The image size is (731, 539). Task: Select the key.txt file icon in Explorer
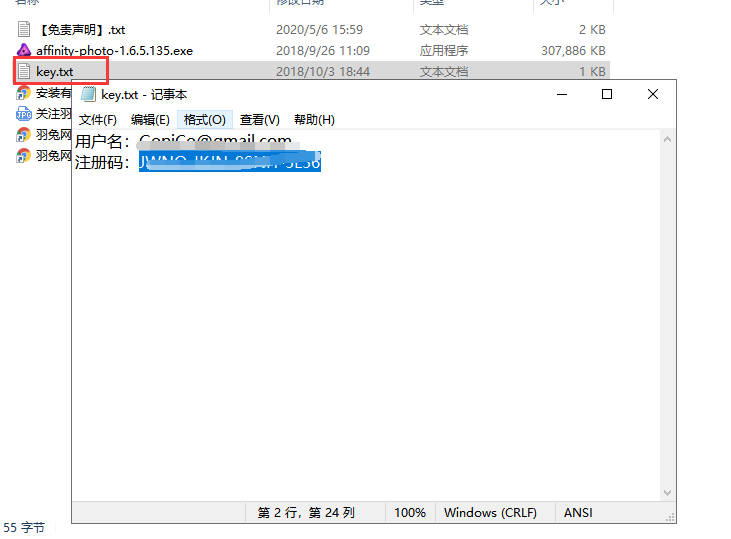coord(24,71)
